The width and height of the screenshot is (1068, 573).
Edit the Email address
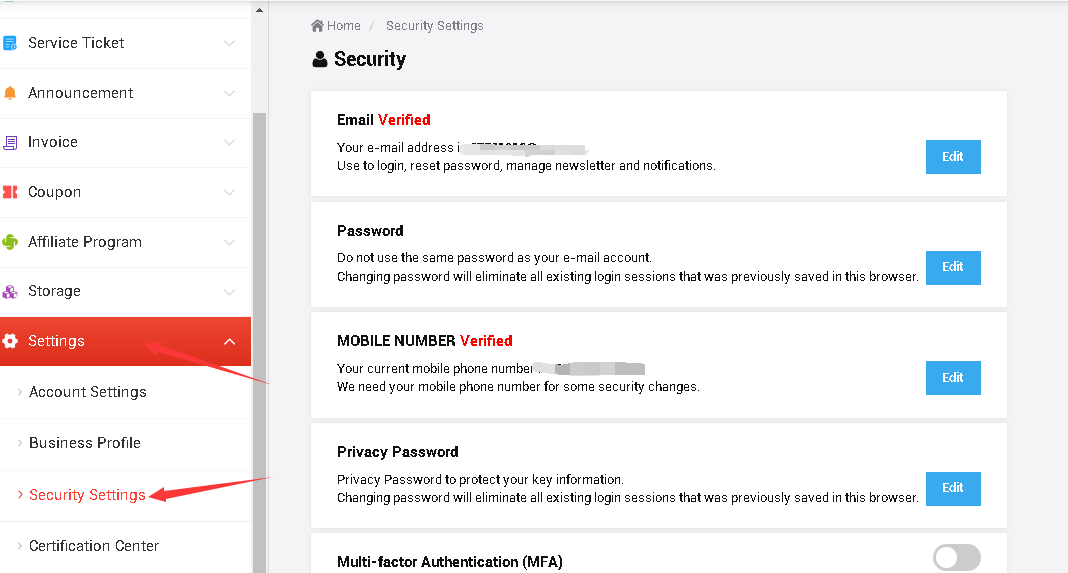[952, 157]
